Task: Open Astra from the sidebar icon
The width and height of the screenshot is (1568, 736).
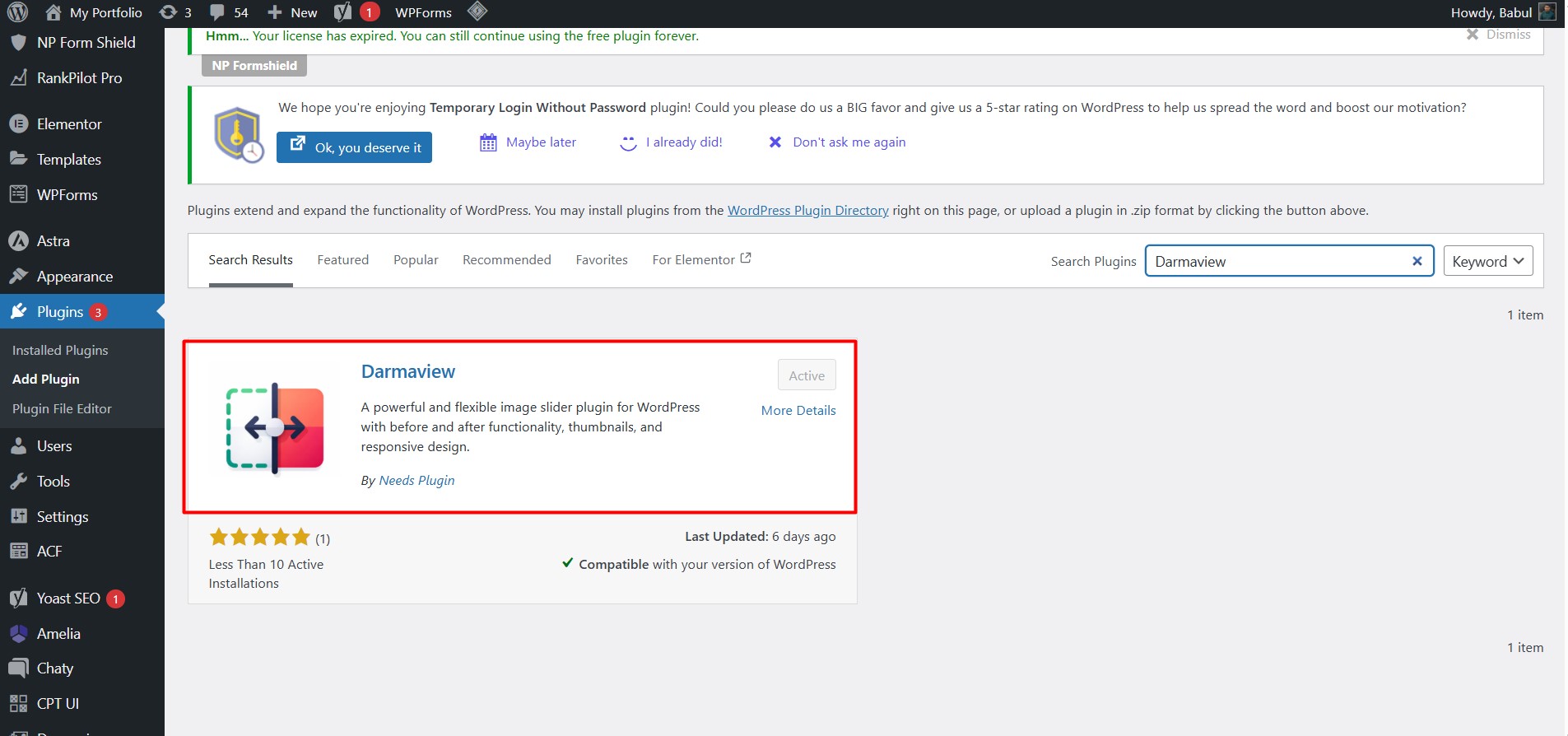Action: coord(18,241)
